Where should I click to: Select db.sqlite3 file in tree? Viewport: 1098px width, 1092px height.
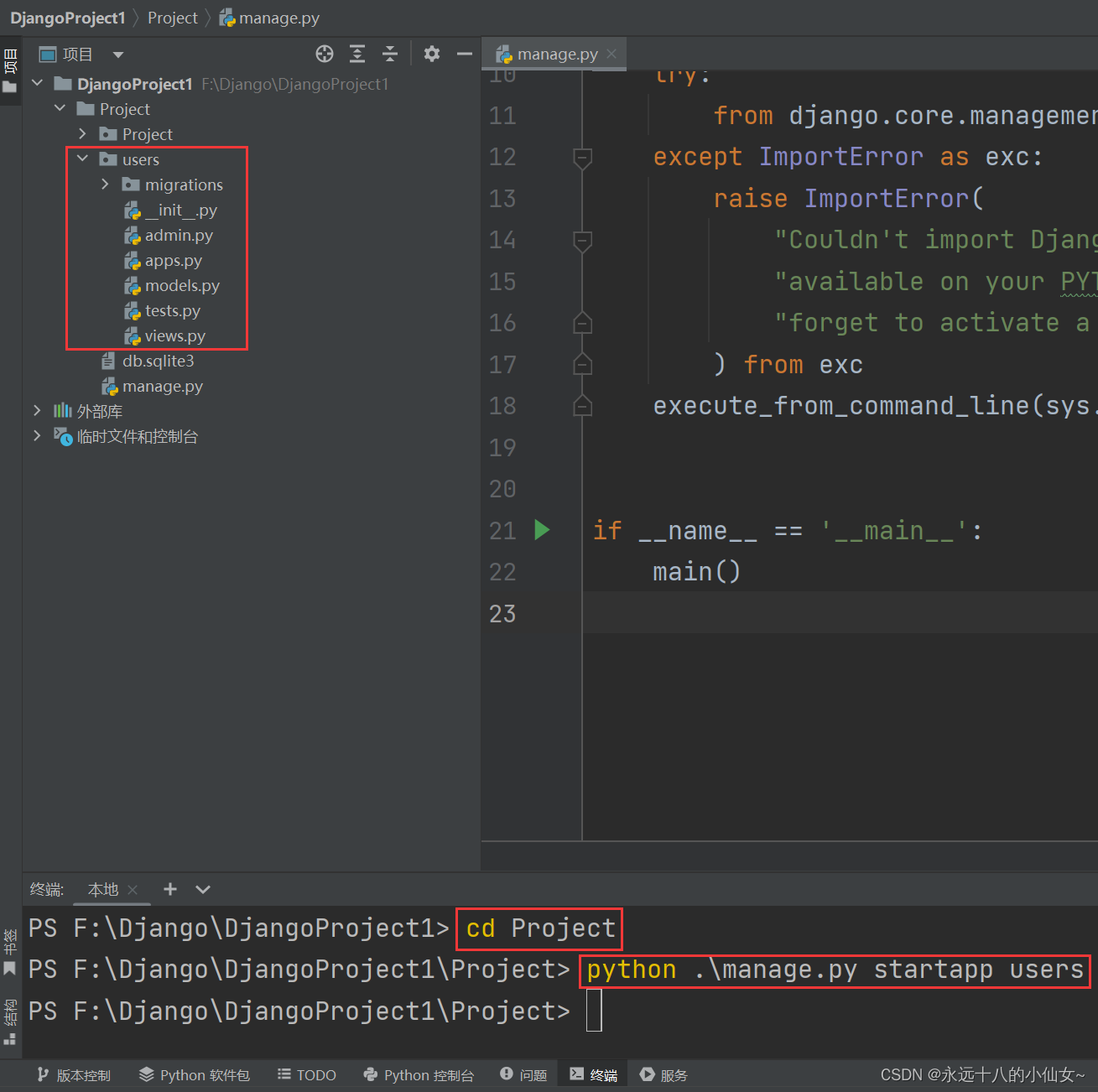148,361
